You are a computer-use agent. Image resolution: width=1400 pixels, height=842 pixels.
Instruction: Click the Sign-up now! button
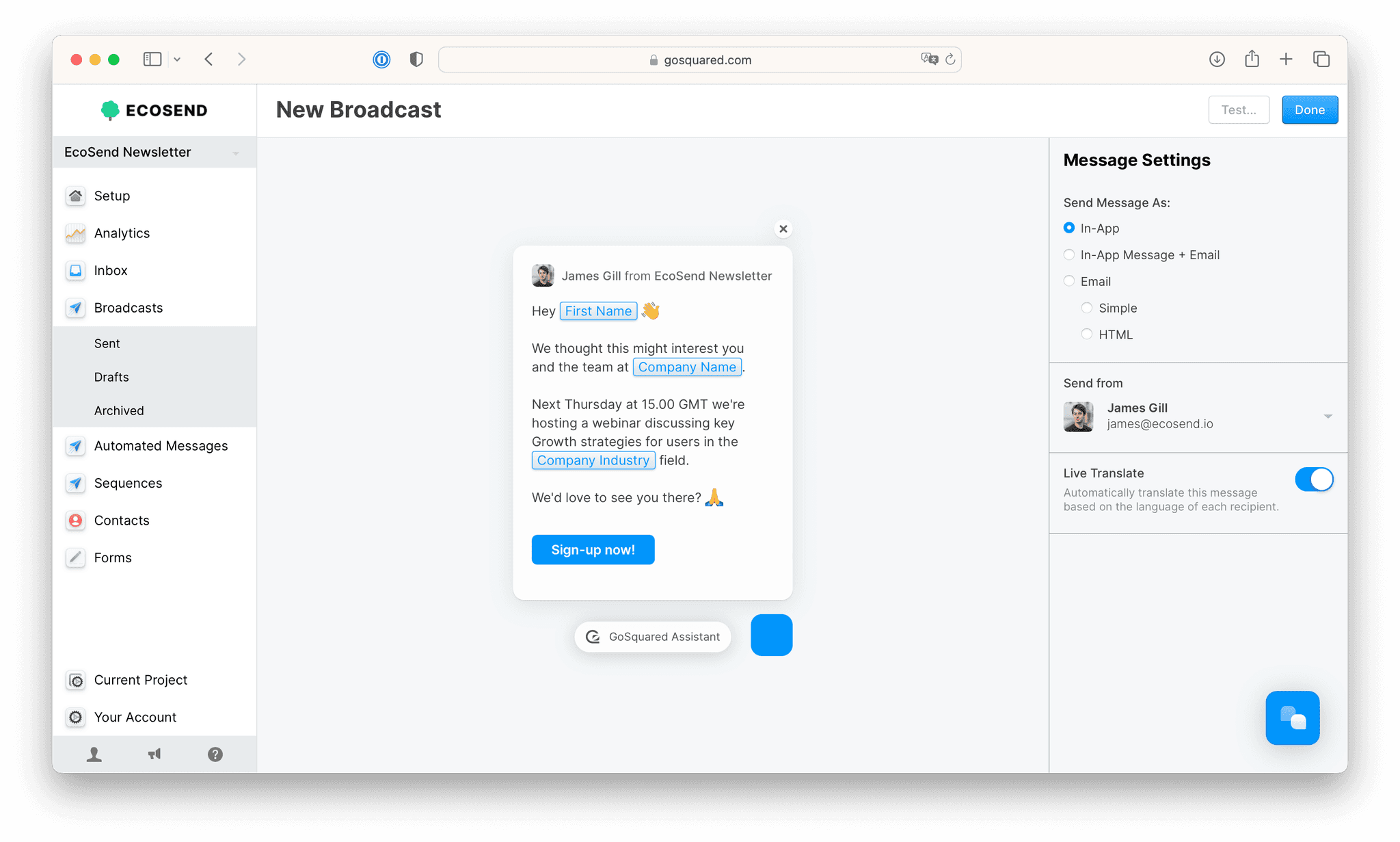coord(593,550)
